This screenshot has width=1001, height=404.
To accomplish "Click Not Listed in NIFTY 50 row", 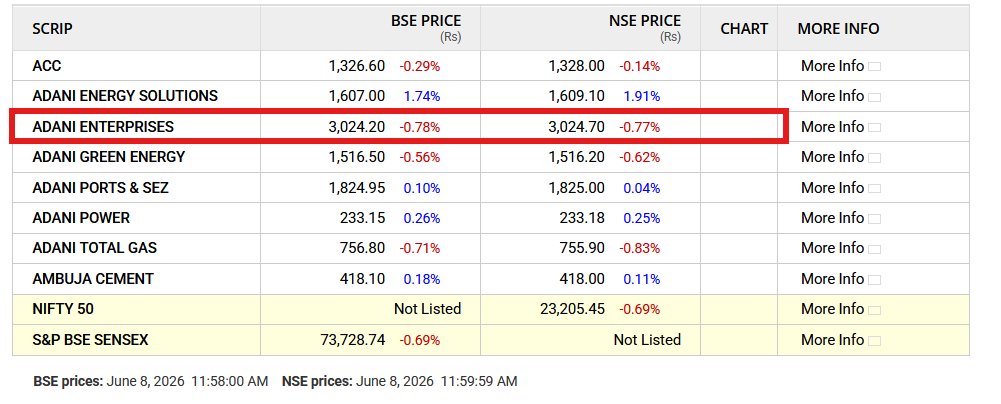I will 427,309.
